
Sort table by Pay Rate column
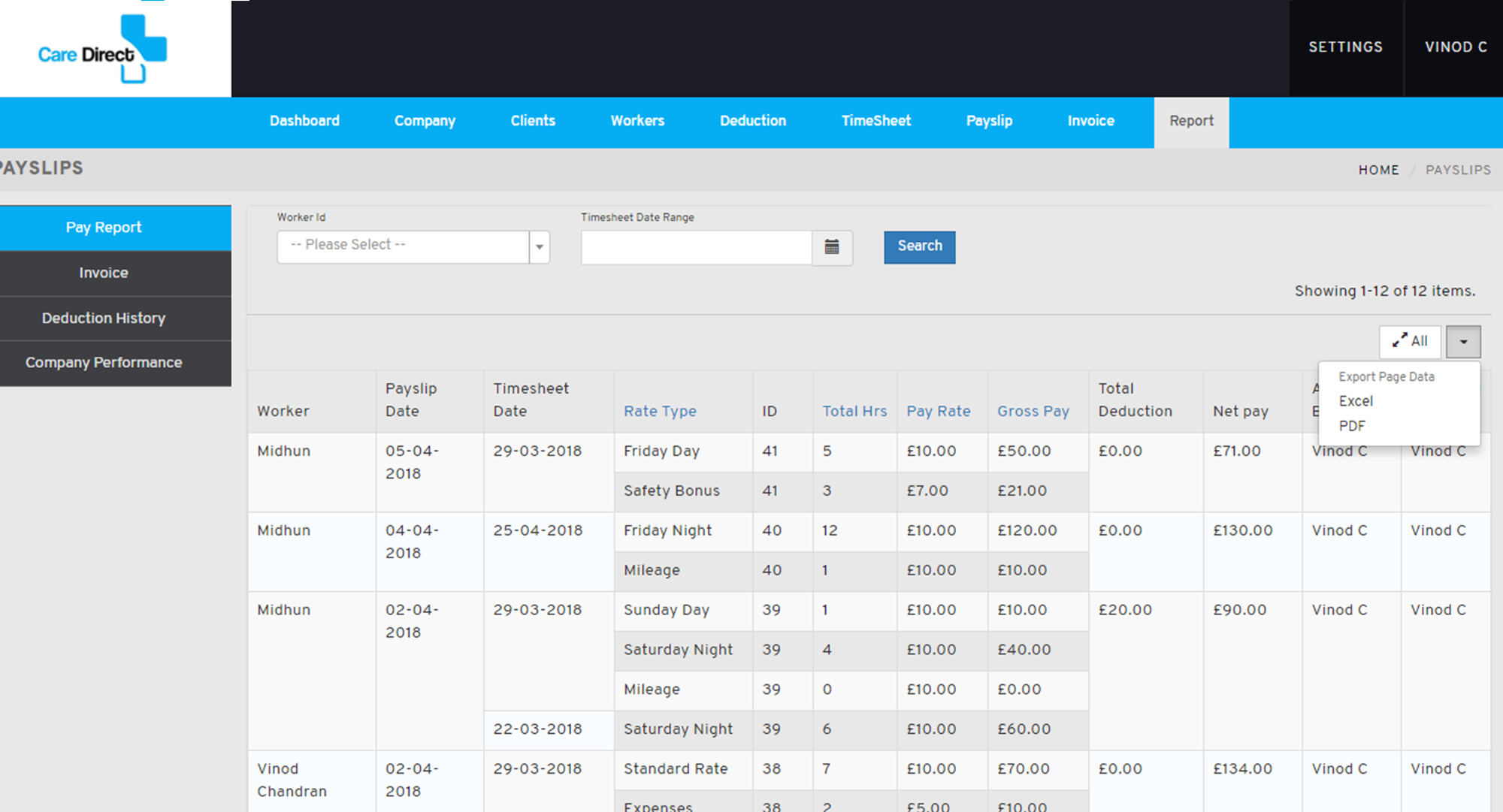coord(938,411)
